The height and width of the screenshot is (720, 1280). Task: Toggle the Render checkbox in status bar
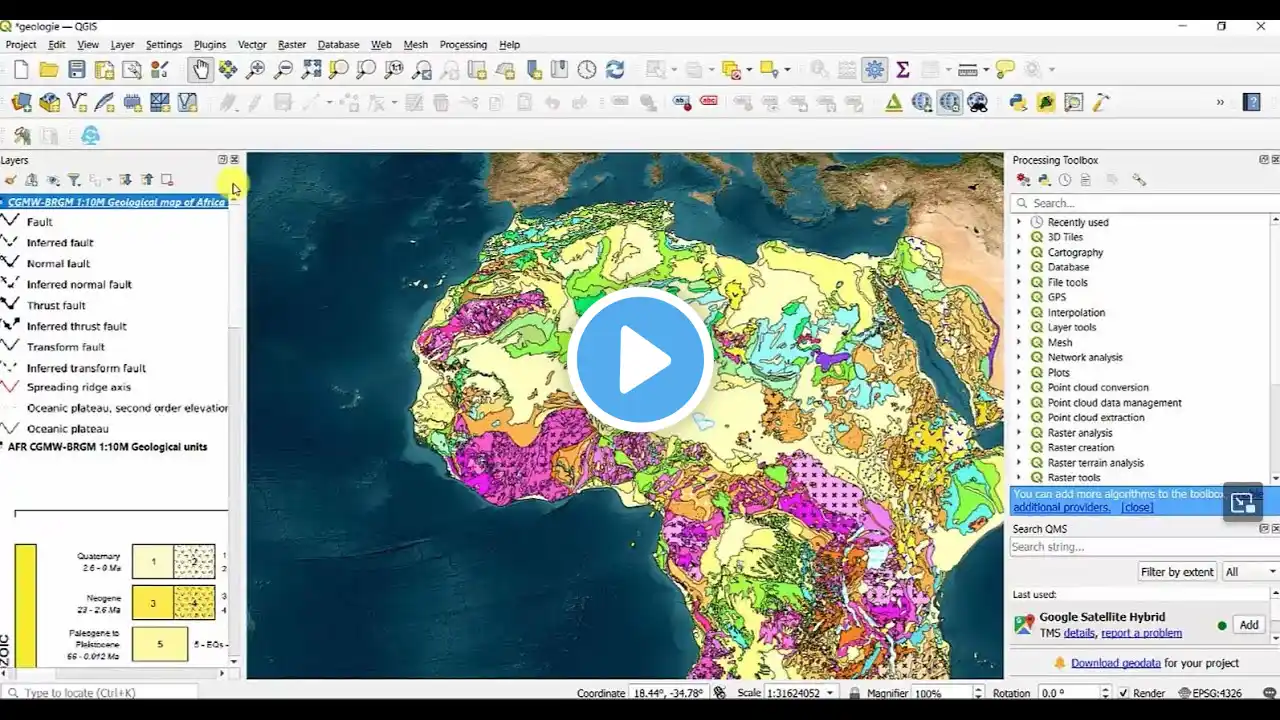pos(1124,693)
